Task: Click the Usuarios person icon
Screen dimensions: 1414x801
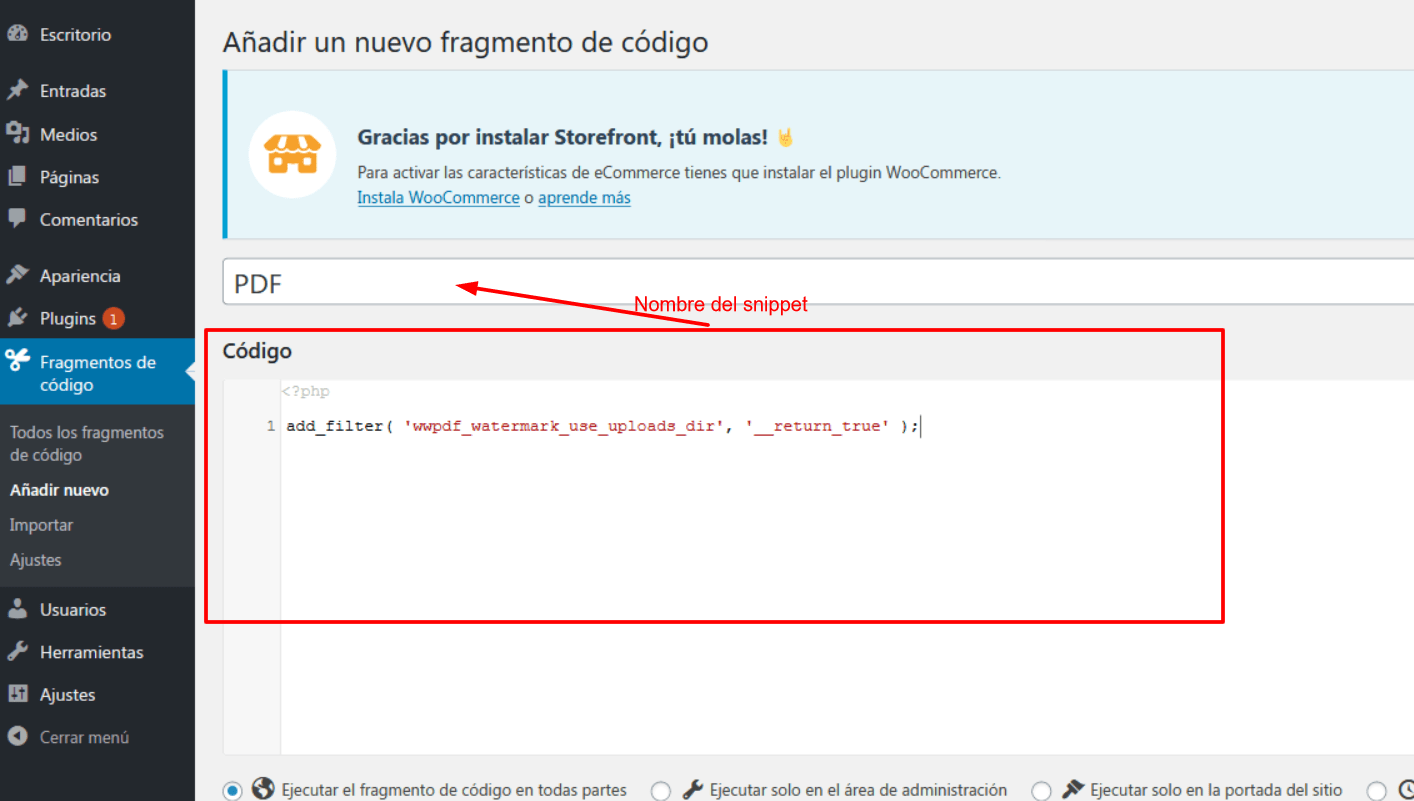Action: [17, 609]
